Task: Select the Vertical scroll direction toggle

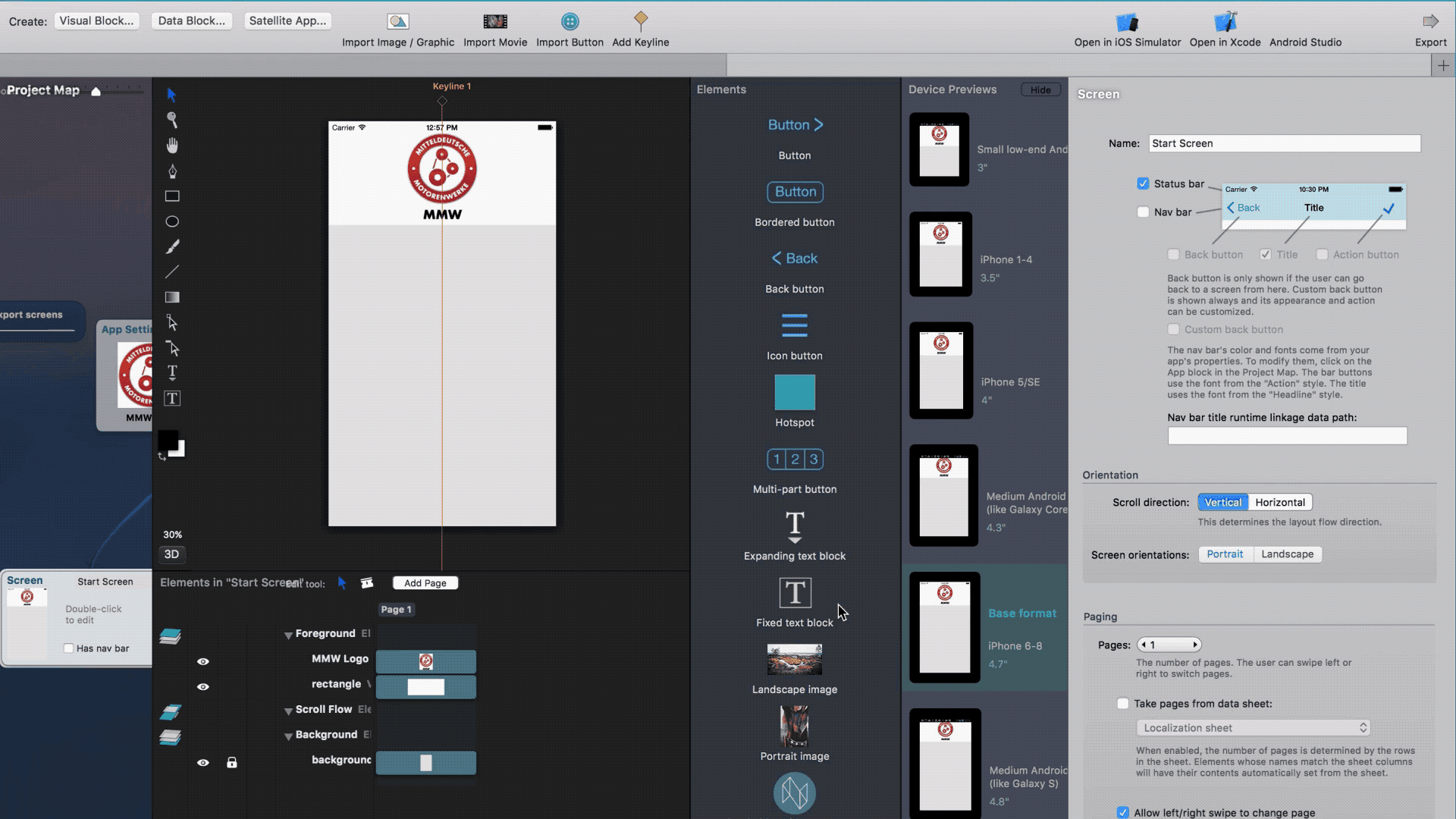Action: click(x=1222, y=501)
